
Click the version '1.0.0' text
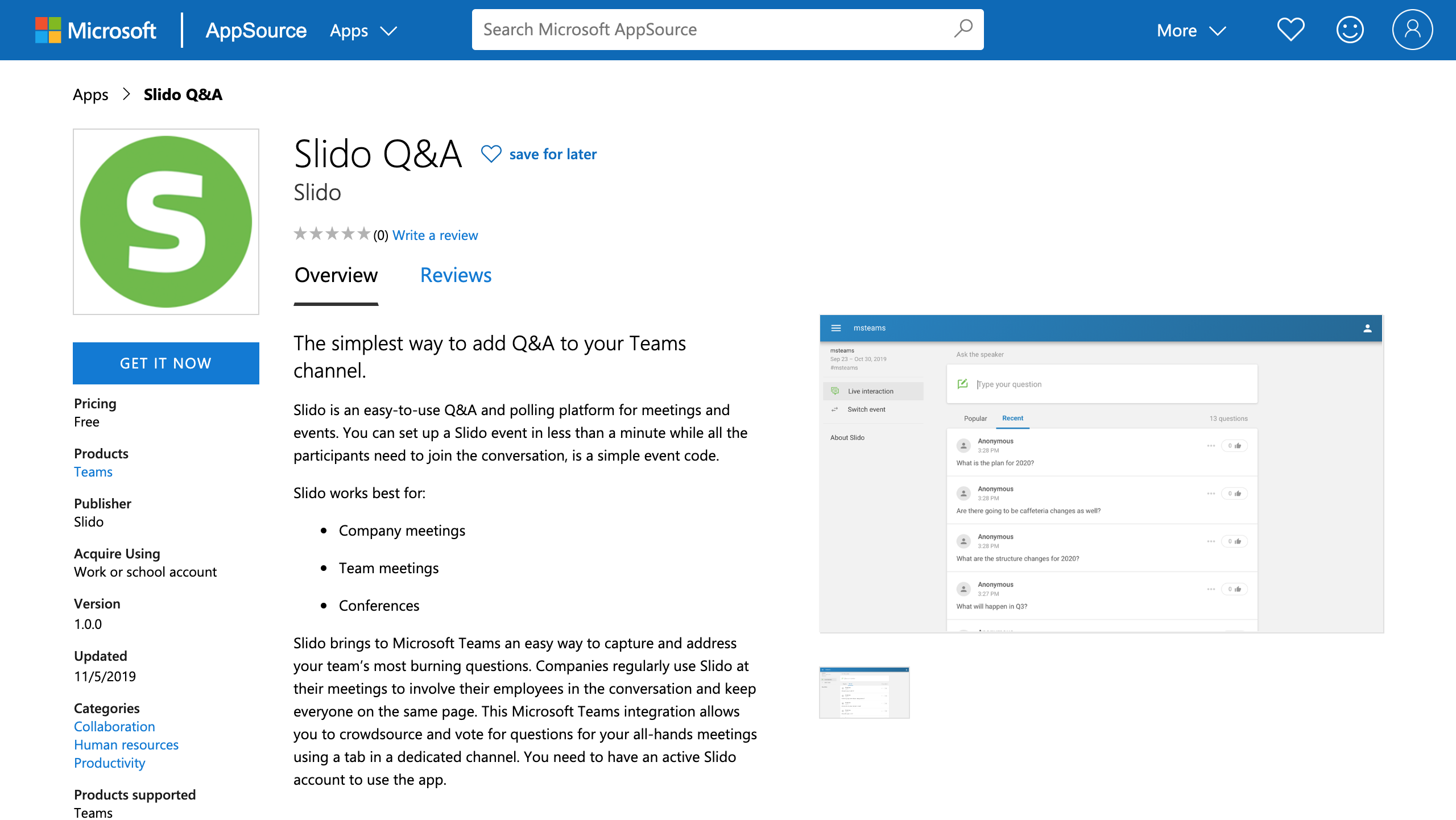(x=88, y=624)
